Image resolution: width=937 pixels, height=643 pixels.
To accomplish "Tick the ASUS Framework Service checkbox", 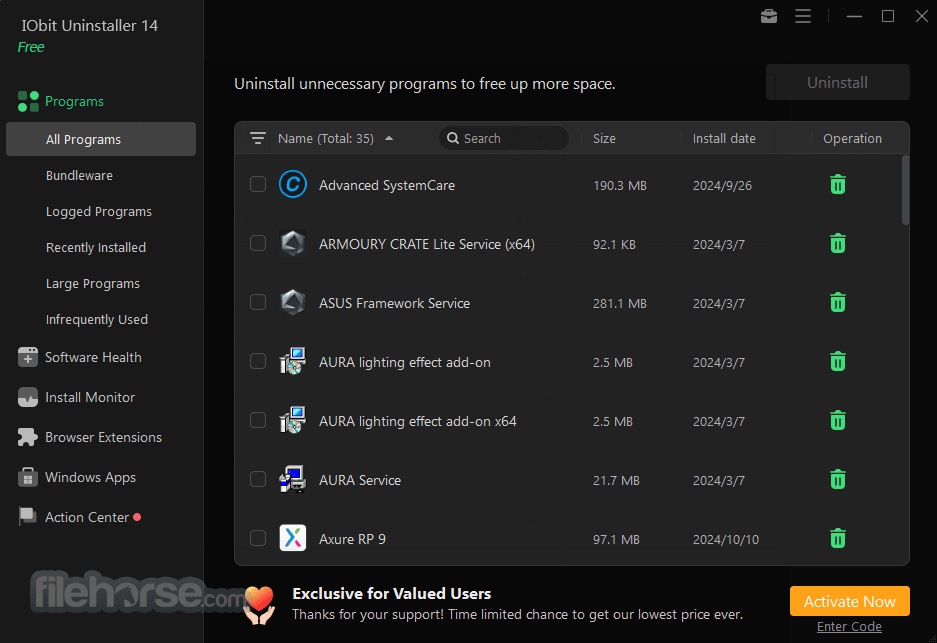I will point(258,302).
